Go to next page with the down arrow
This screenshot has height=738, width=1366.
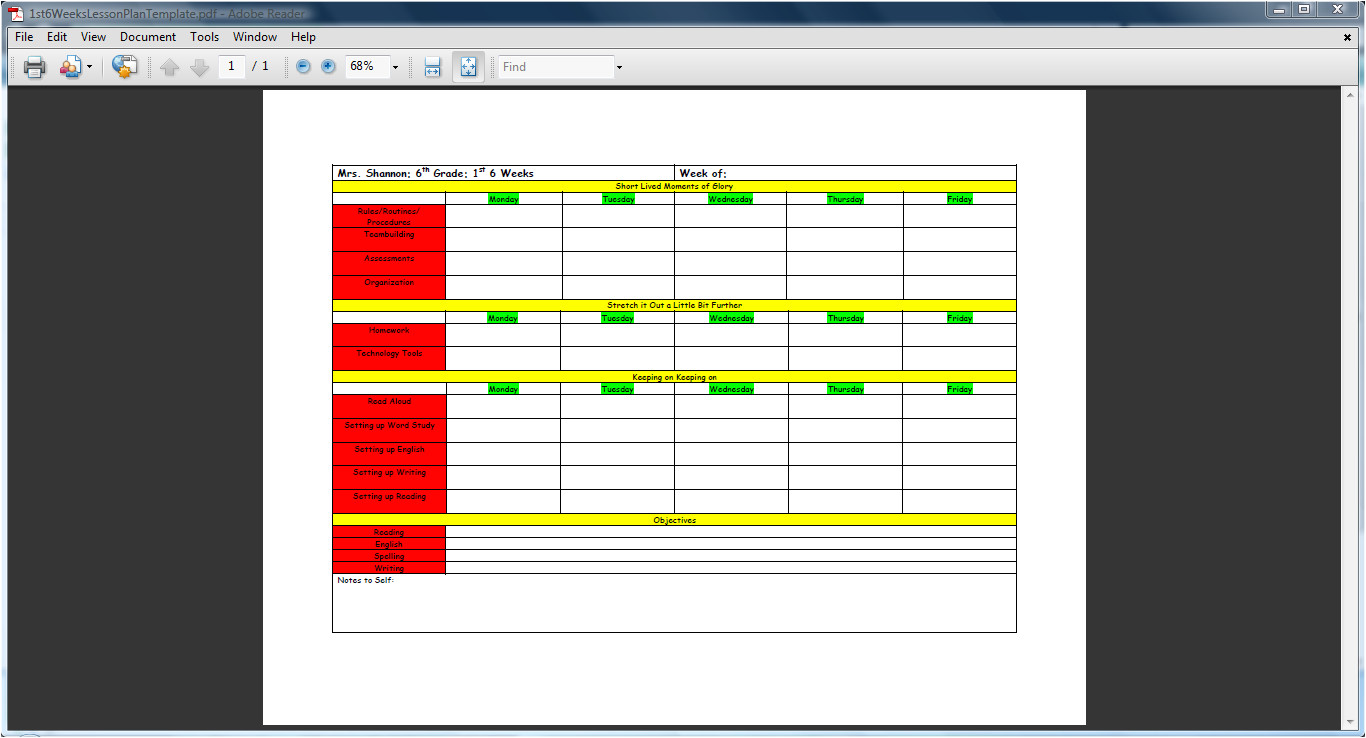click(199, 67)
